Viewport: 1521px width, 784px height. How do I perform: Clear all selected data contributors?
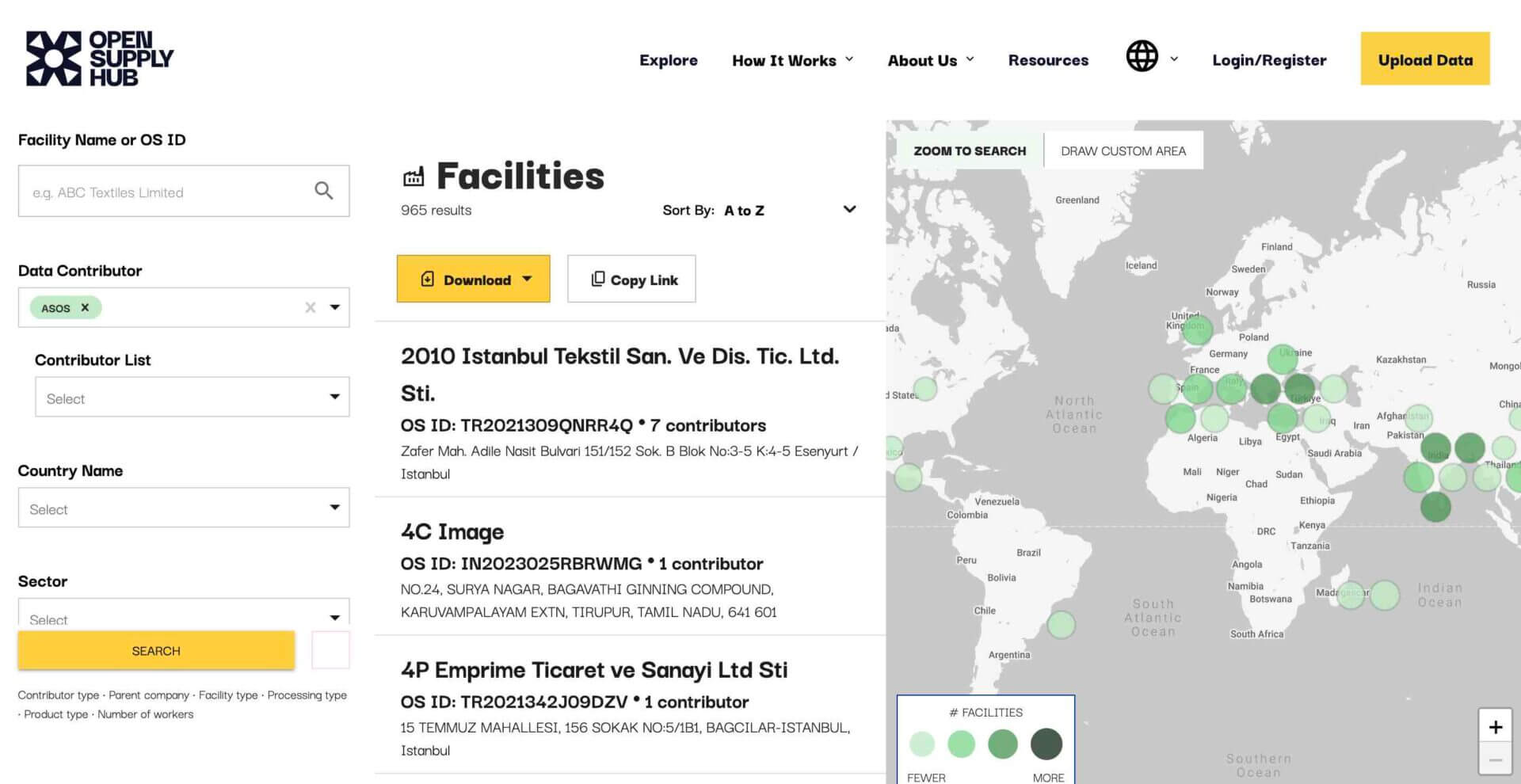310,307
